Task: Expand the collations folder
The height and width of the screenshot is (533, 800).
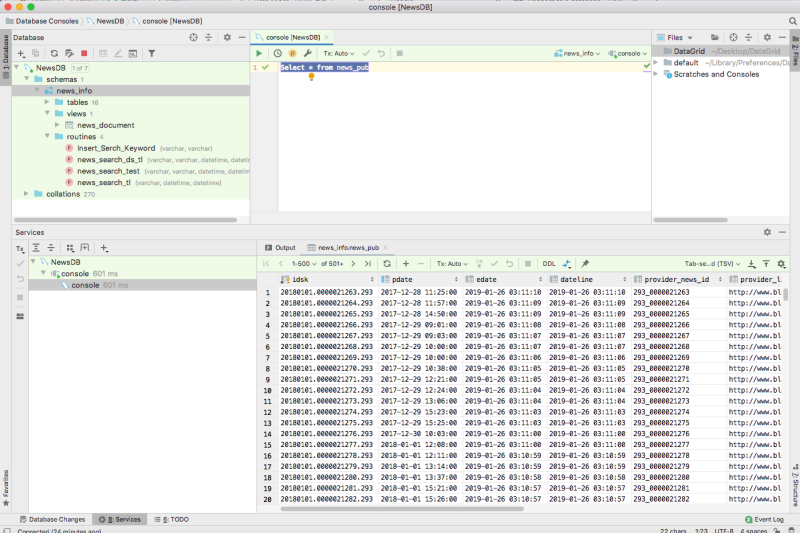Action: point(27,194)
